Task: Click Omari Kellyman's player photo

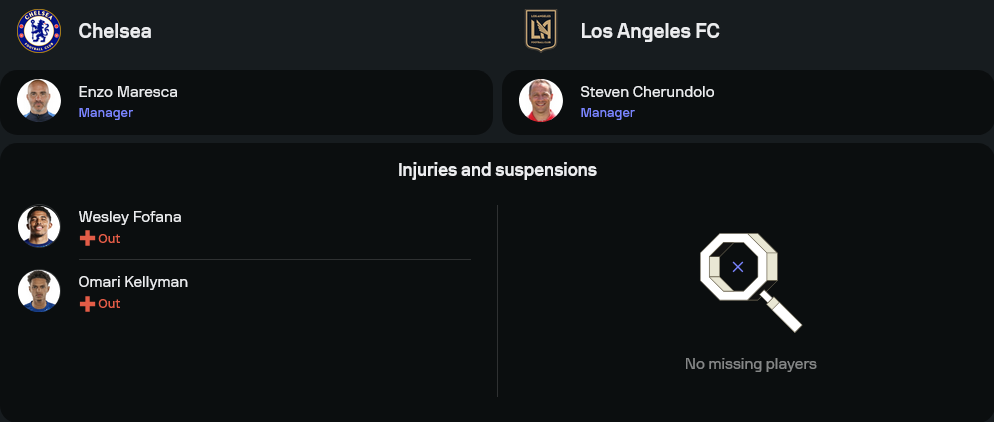Action: pyautogui.click(x=39, y=291)
